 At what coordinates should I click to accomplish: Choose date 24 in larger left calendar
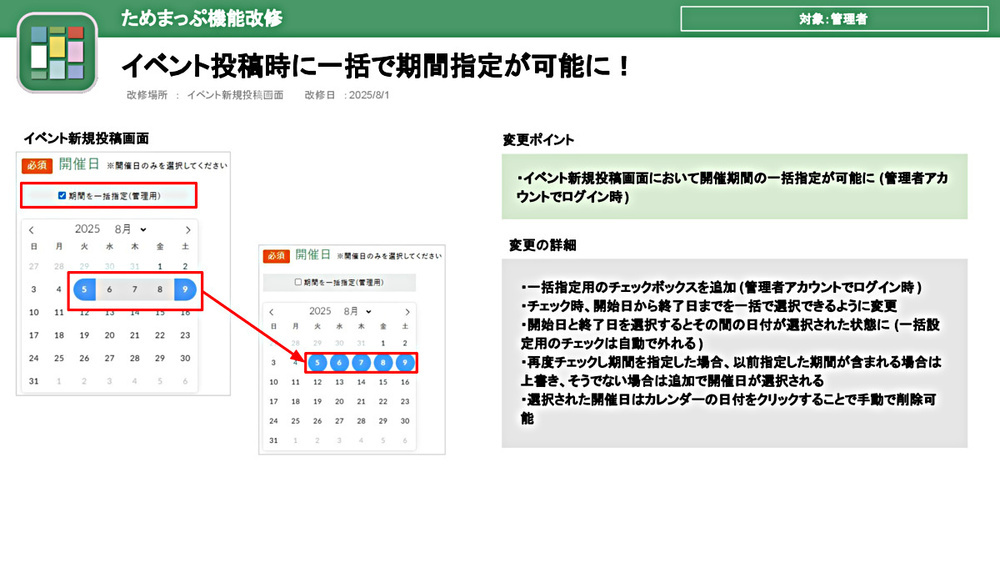click(x=34, y=358)
